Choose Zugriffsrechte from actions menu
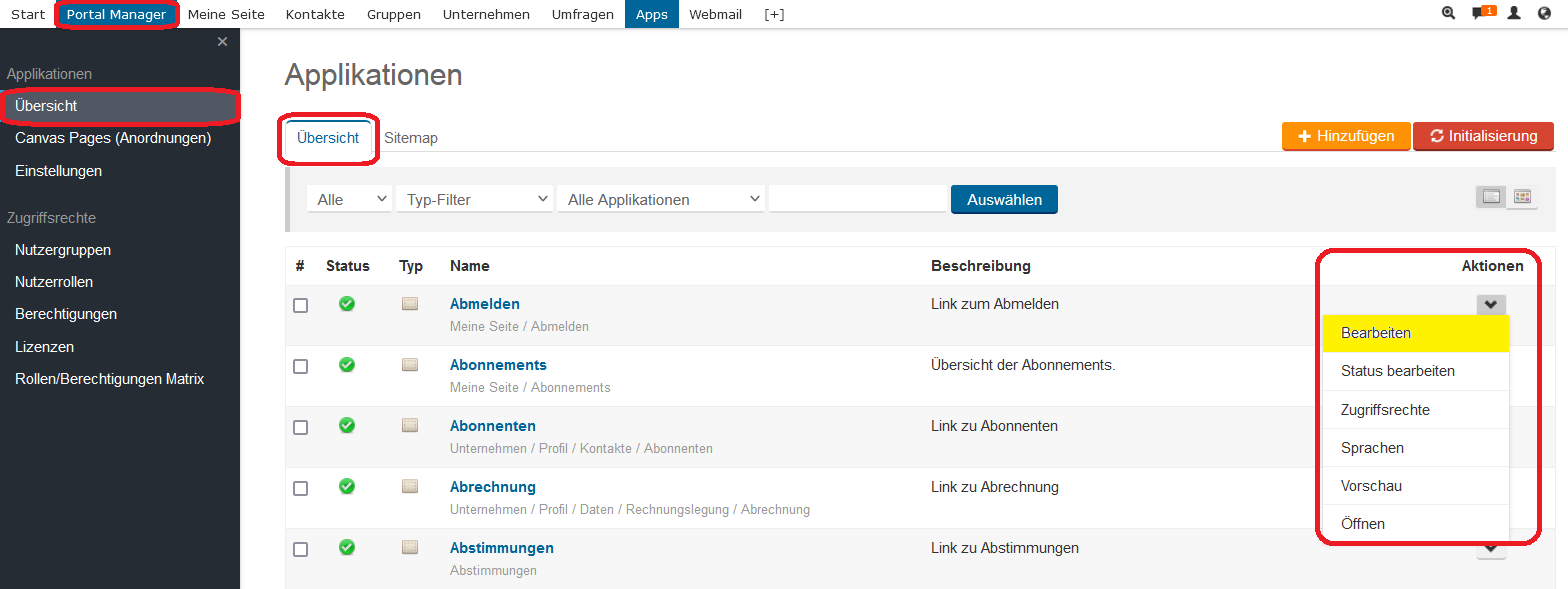 1415,409
